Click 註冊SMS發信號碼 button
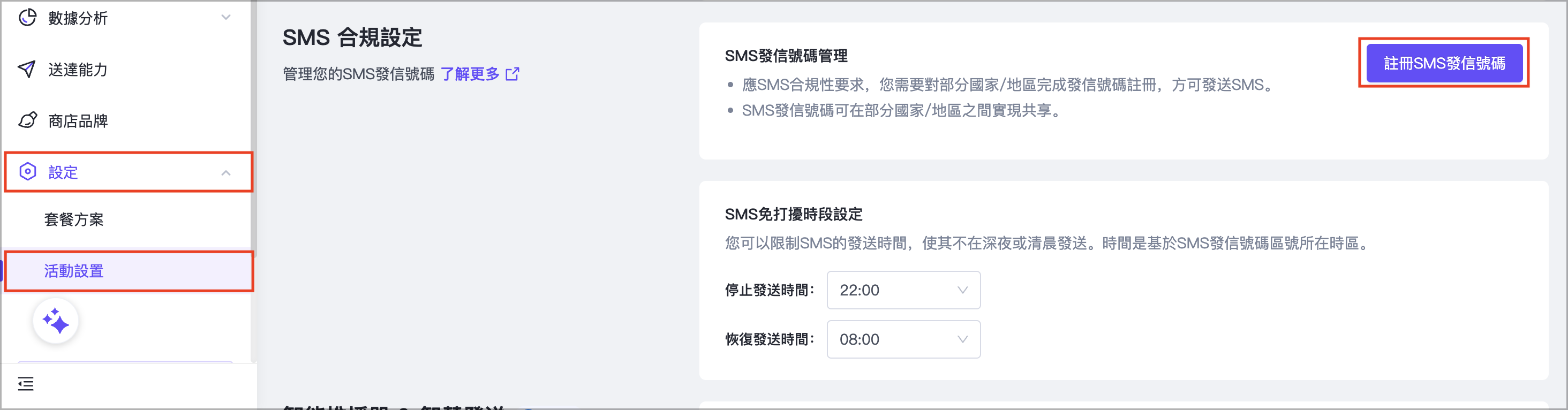This screenshot has width=1568, height=410. pos(1444,63)
